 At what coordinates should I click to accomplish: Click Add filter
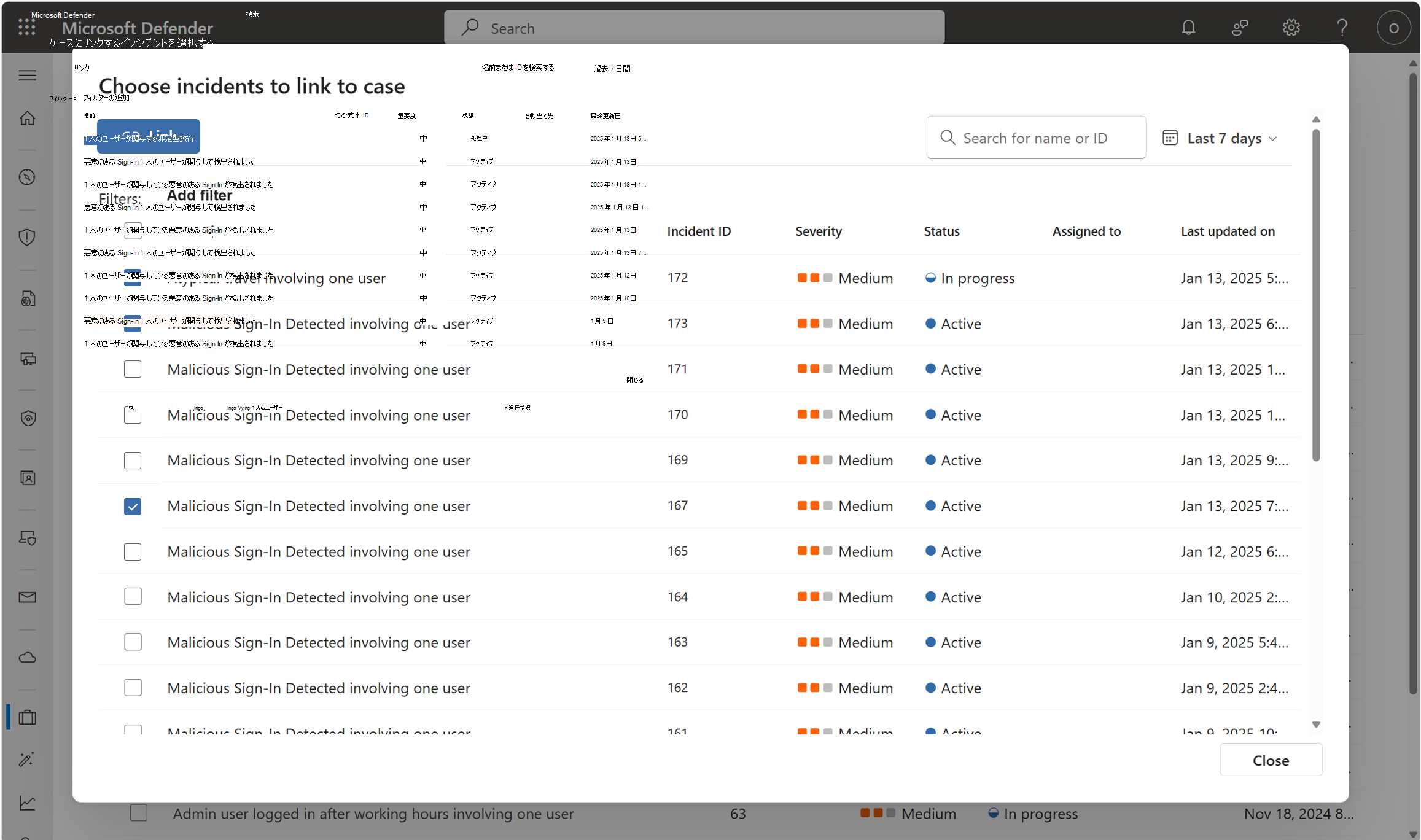click(200, 196)
